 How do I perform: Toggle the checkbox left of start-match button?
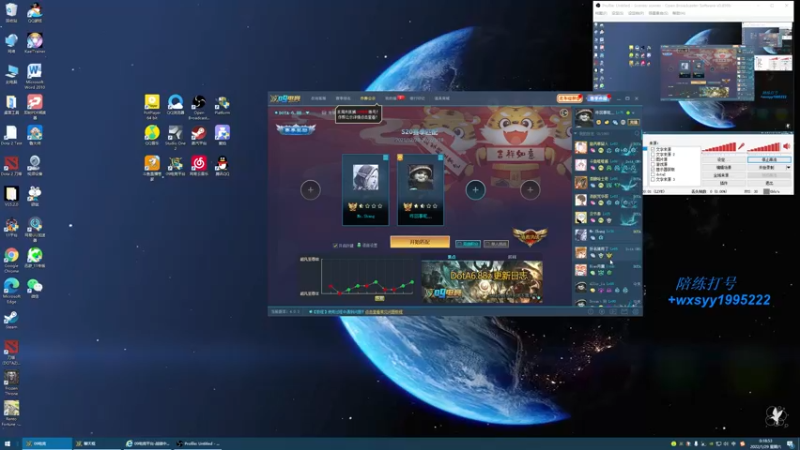pos(335,245)
